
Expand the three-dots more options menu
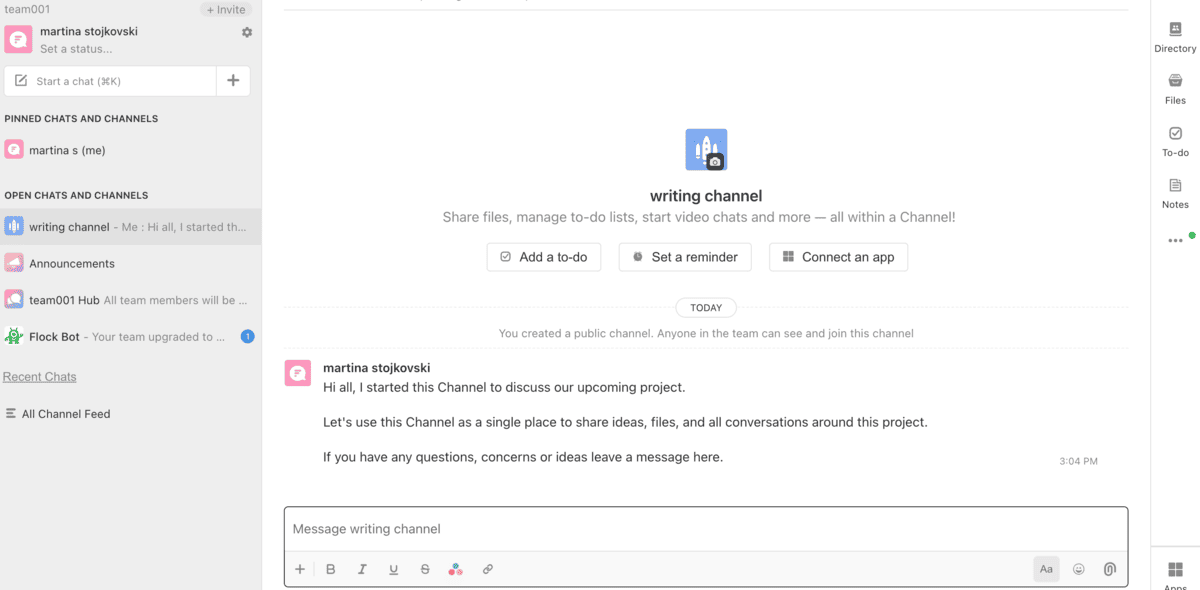[x=1175, y=241]
